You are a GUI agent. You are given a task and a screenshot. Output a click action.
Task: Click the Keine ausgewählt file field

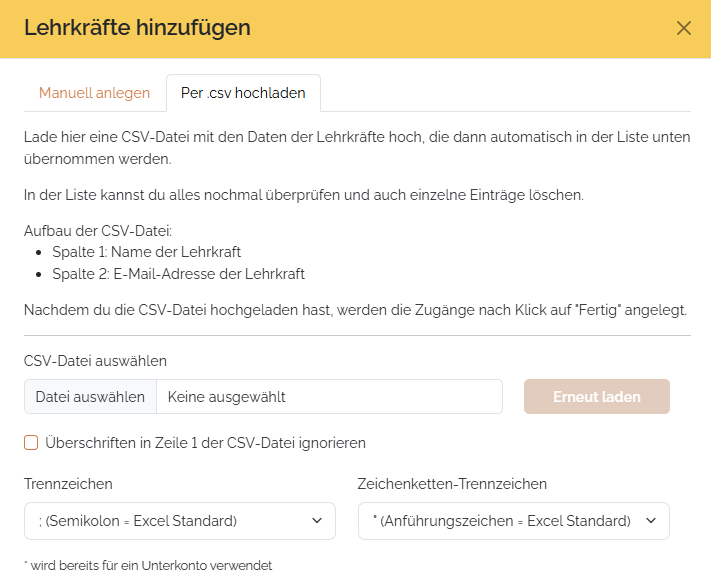[x=329, y=397]
